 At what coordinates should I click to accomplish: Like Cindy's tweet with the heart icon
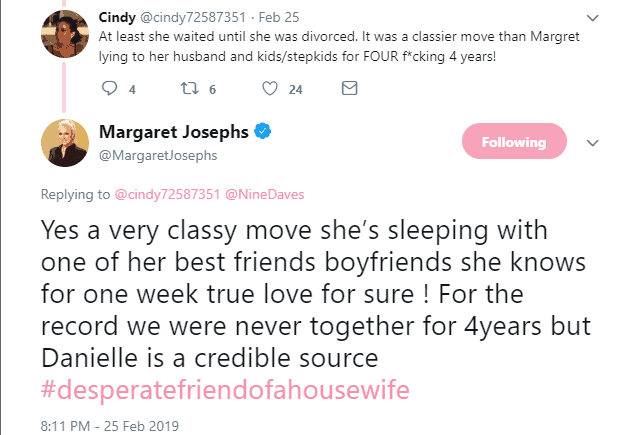click(268, 89)
